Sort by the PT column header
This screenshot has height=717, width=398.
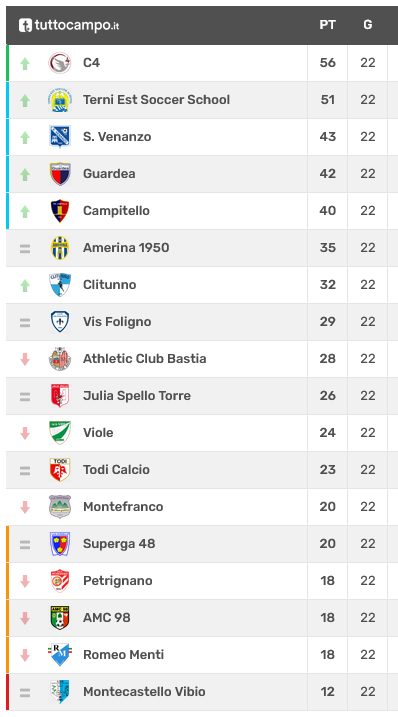coord(328,25)
